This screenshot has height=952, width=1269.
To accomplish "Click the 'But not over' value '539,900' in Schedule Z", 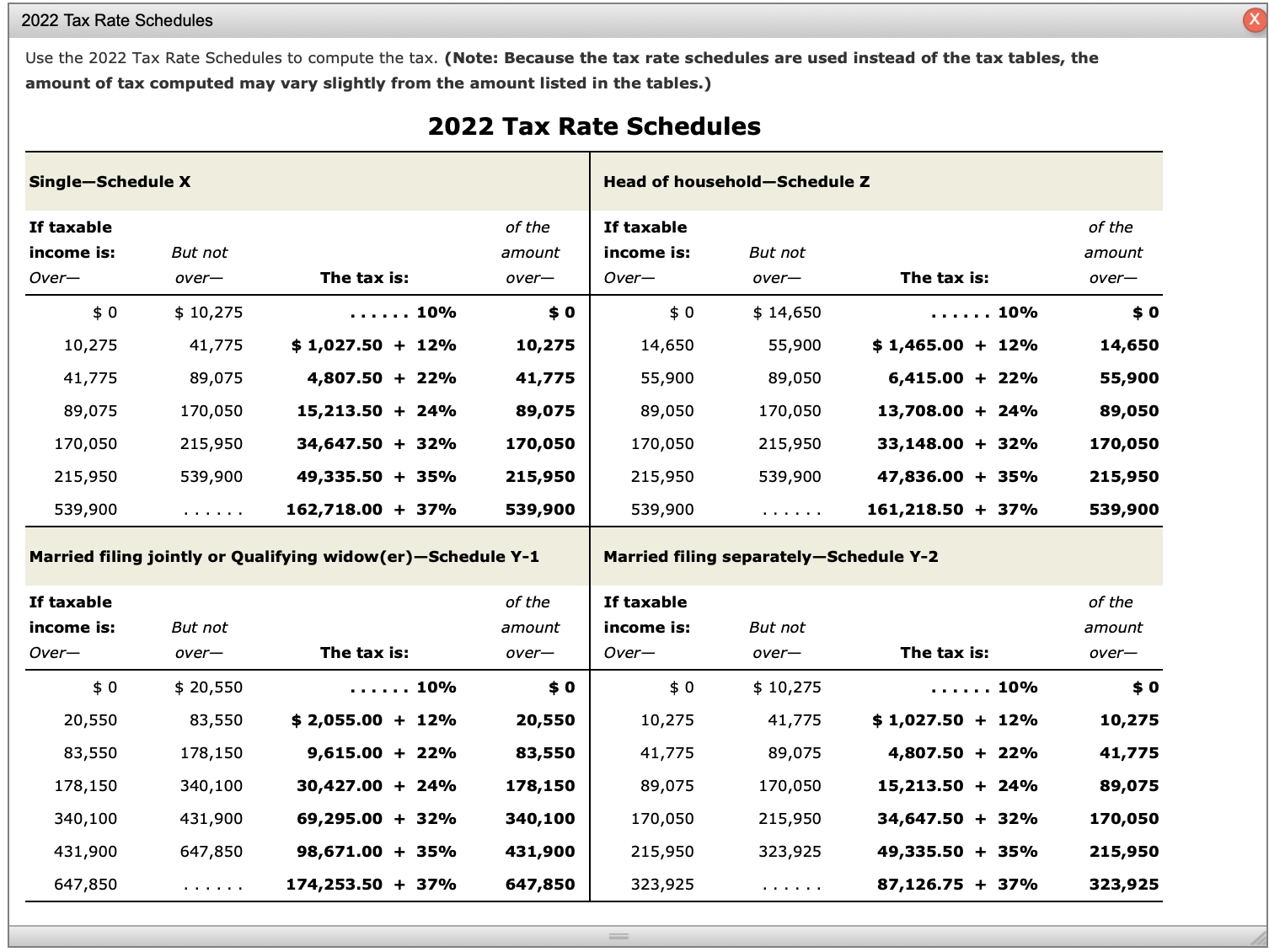I will click(790, 477).
